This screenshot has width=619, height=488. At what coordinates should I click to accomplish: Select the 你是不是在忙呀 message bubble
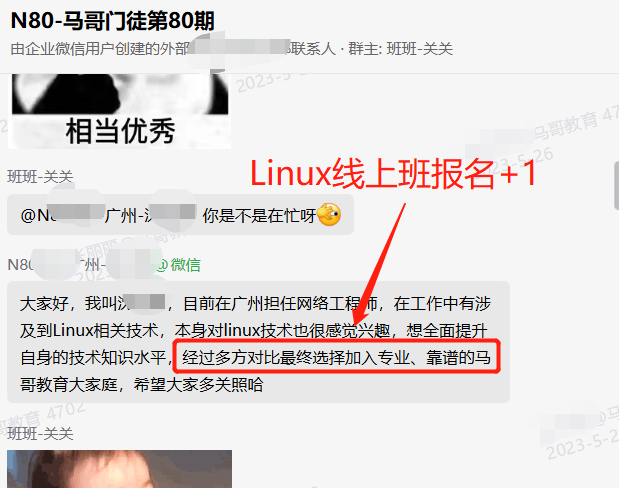(180, 215)
